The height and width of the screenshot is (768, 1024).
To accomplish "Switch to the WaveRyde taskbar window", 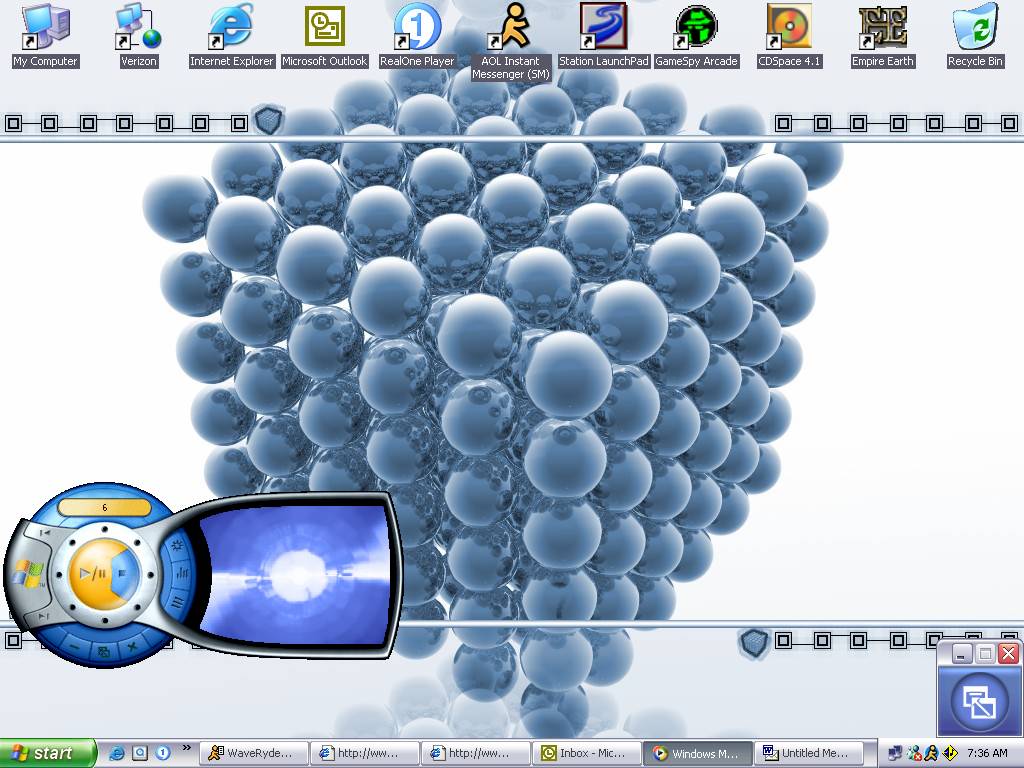I will [x=253, y=754].
